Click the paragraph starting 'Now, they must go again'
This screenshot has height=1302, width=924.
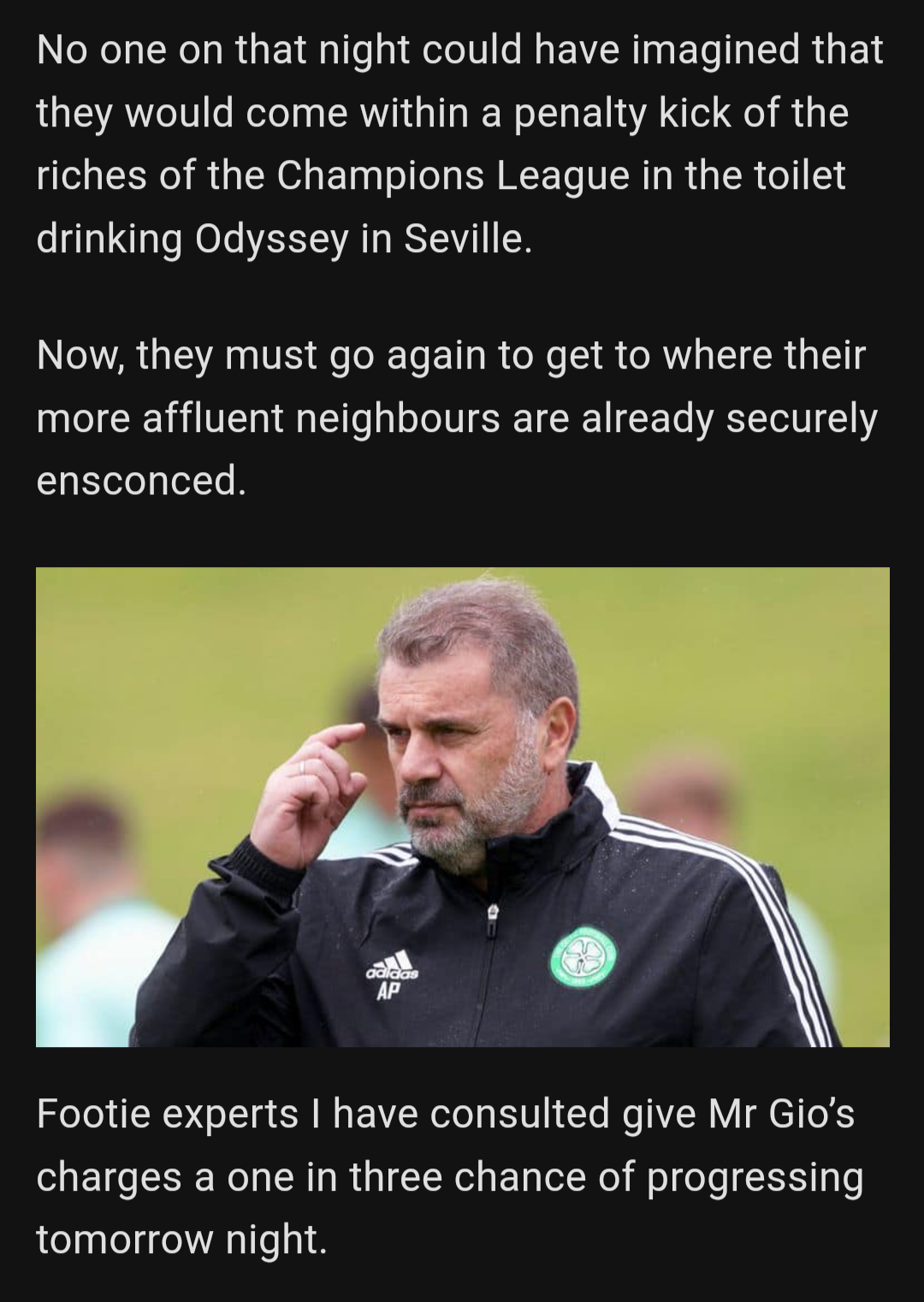point(457,417)
